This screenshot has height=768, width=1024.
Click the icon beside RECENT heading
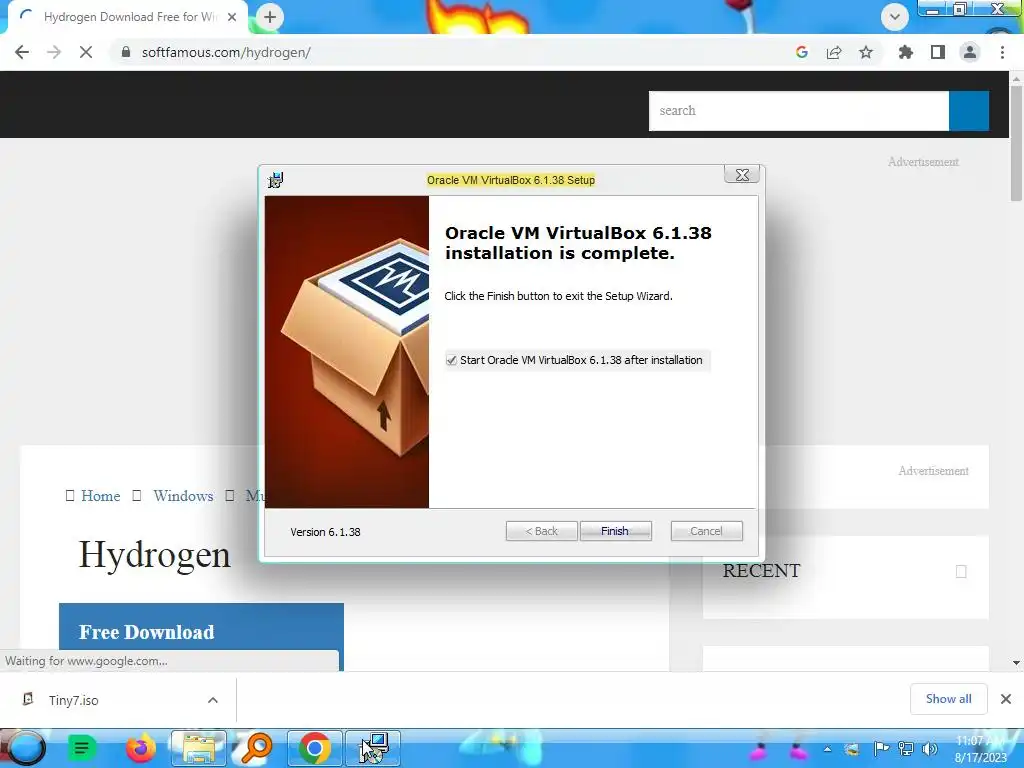pos(961,571)
